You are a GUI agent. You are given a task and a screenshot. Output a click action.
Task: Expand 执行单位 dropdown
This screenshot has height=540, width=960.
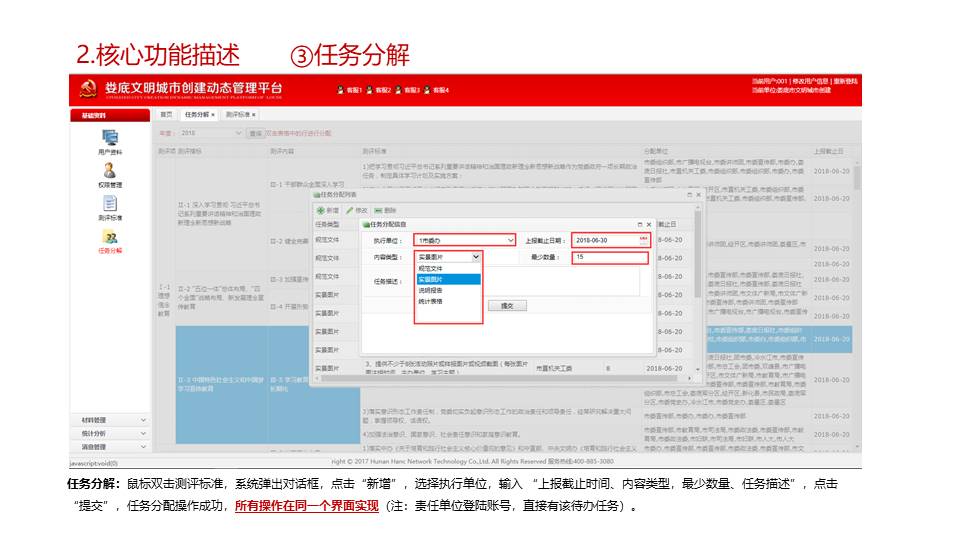point(510,241)
